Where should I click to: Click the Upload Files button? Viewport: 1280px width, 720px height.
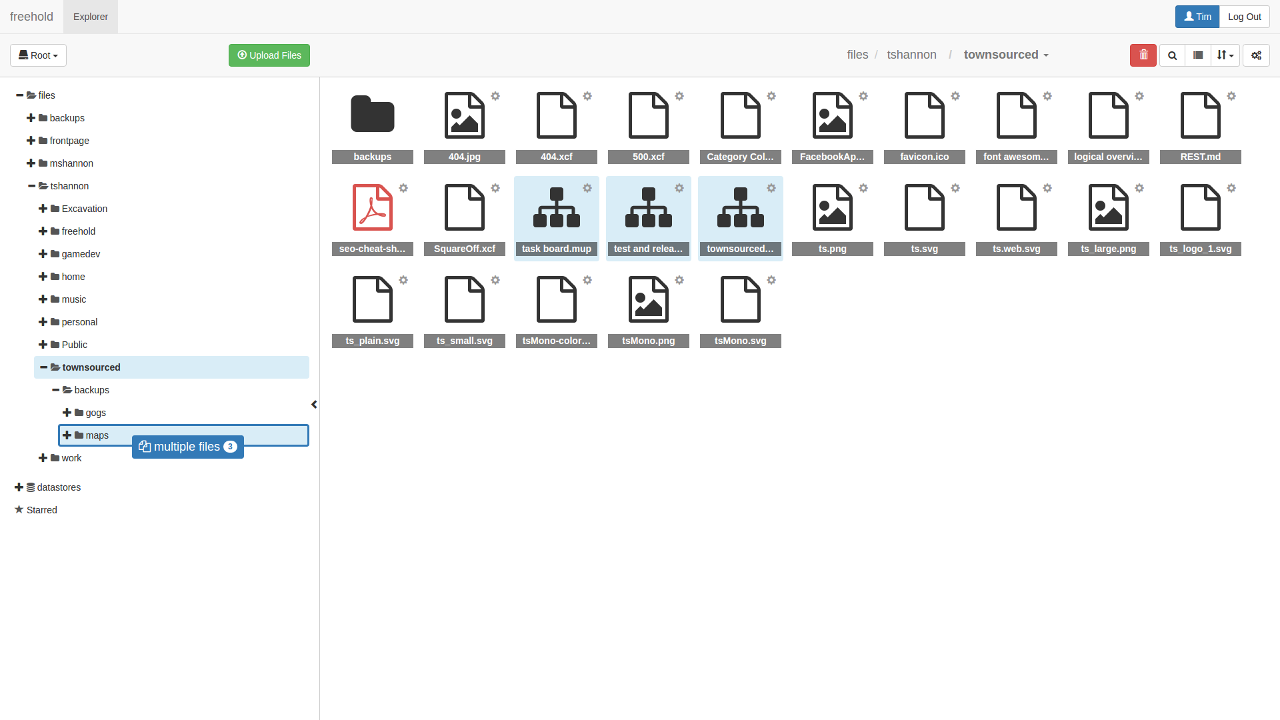pos(269,56)
